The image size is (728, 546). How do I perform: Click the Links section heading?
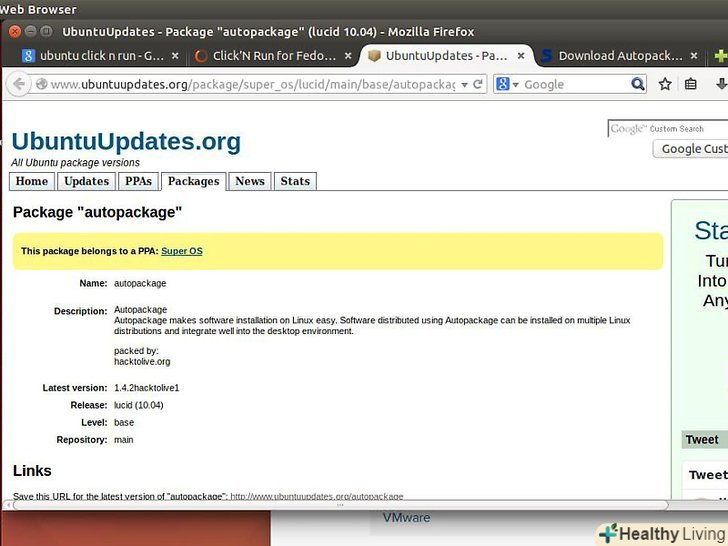pos(32,471)
